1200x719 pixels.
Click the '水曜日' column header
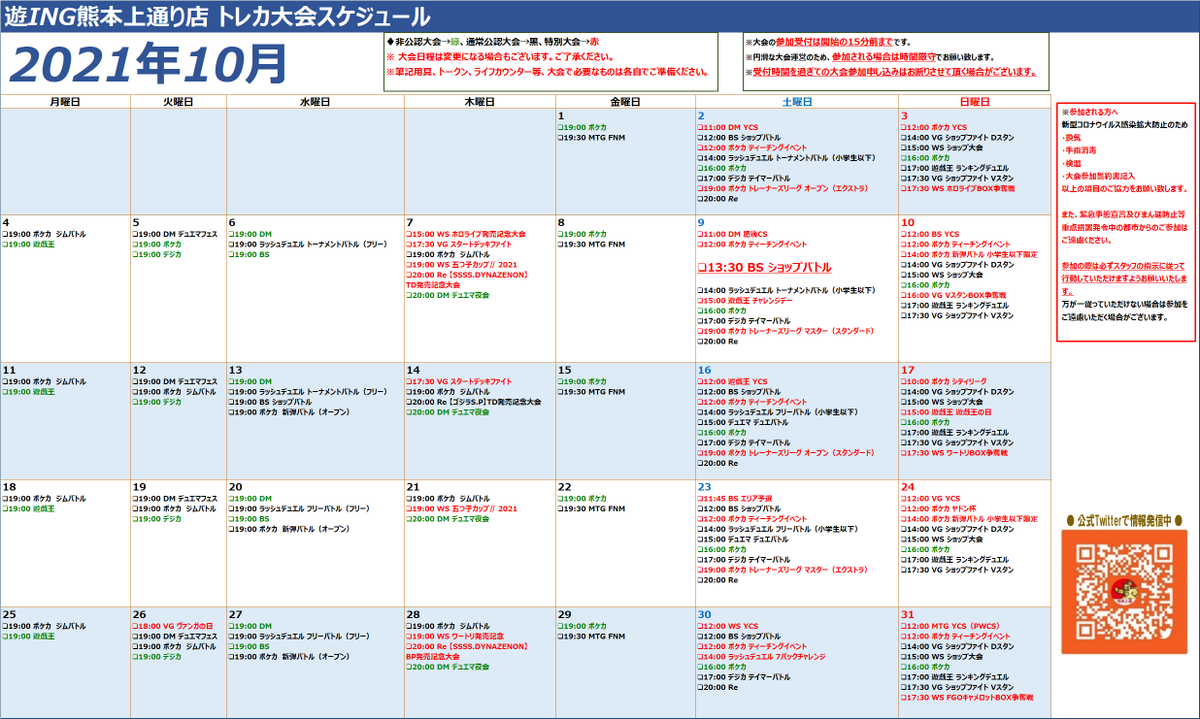pyautogui.click(x=315, y=102)
